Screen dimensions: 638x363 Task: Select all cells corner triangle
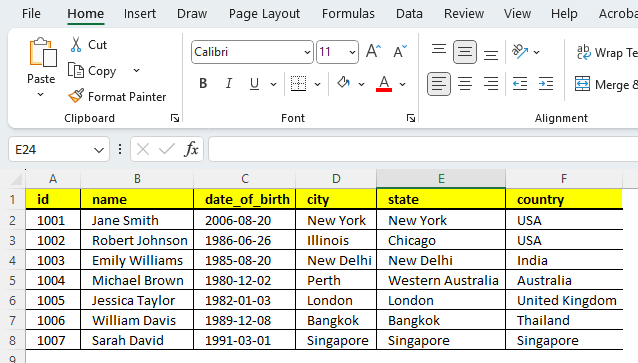click(x=16, y=179)
